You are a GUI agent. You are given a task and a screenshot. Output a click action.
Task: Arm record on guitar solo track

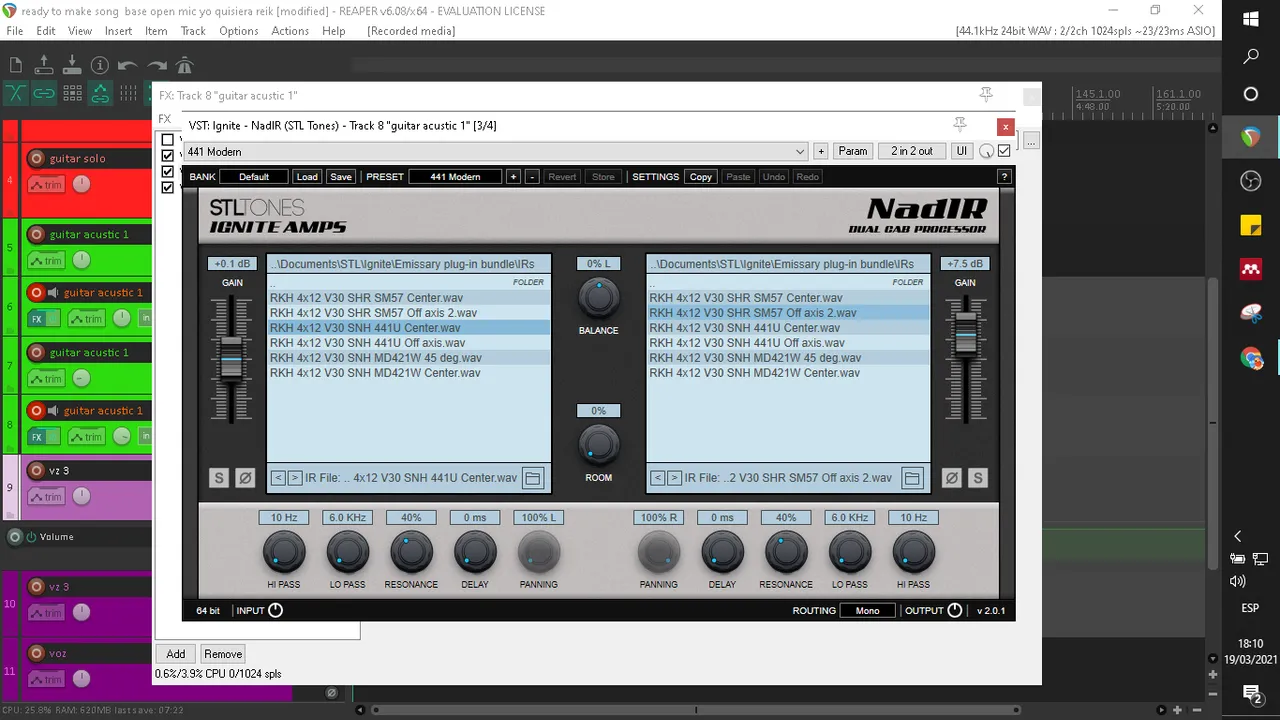[x=37, y=158]
